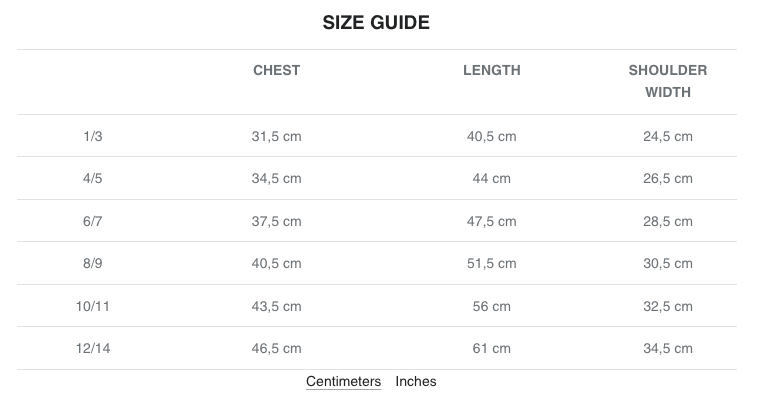Select the Centimeters unit option
Screen dimensions: 760x404
(343, 381)
